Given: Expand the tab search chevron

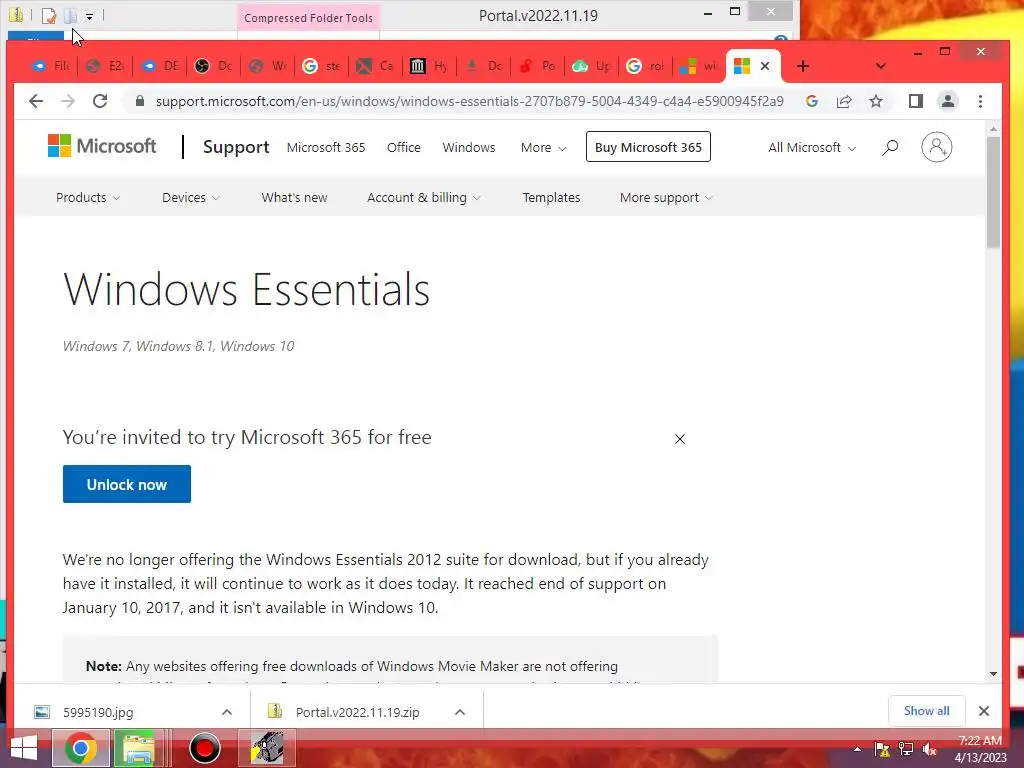Looking at the screenshot, I should [880, 66].
